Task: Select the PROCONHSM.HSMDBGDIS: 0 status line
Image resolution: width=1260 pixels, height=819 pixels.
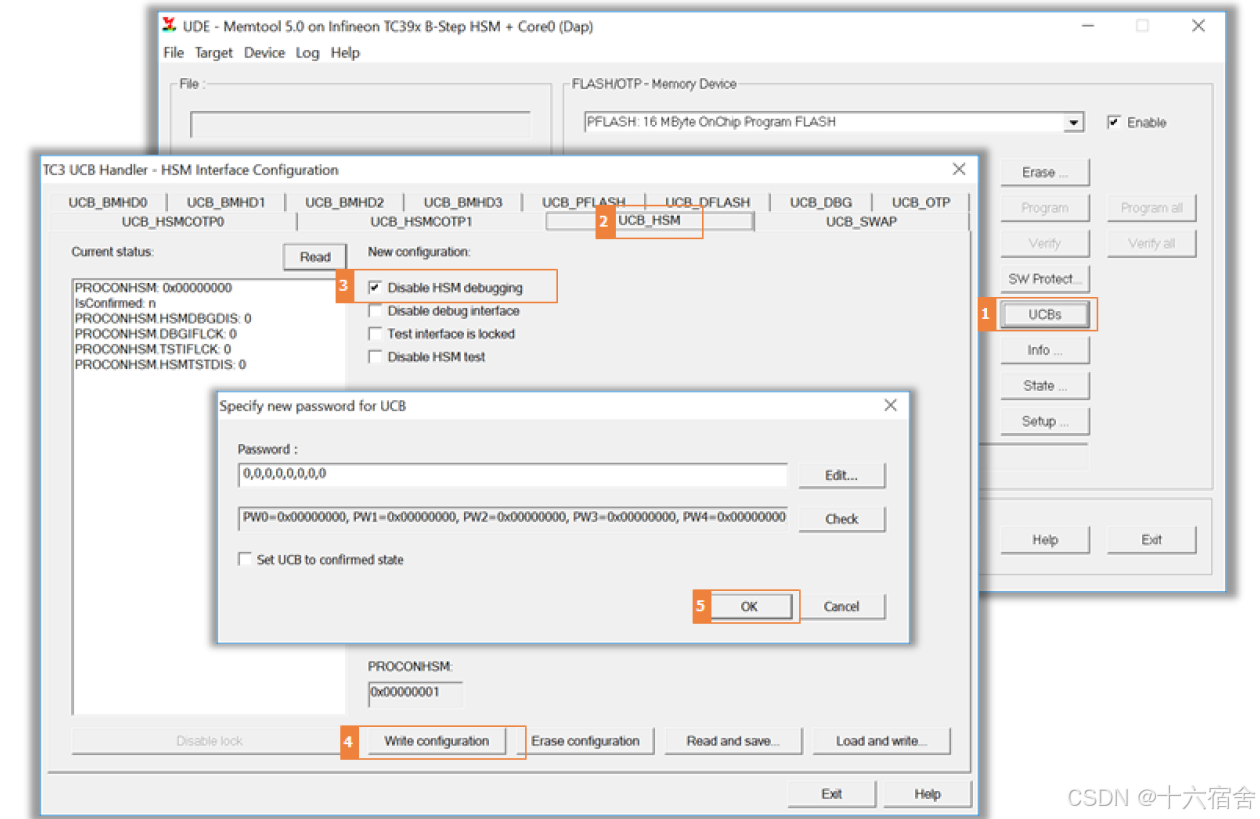Action: point(163,319)
